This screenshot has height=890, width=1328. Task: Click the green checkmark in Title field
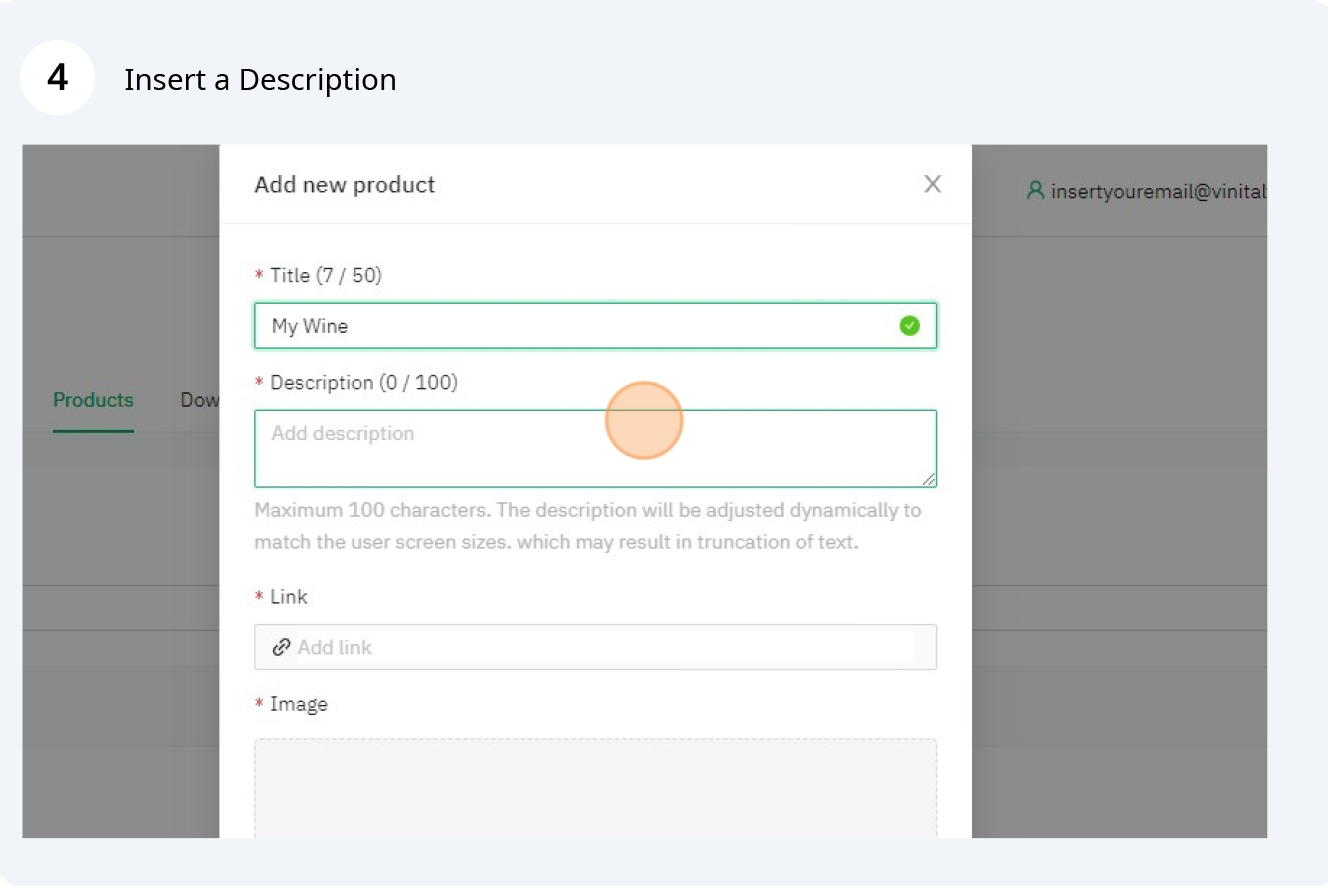click(909, 325)
